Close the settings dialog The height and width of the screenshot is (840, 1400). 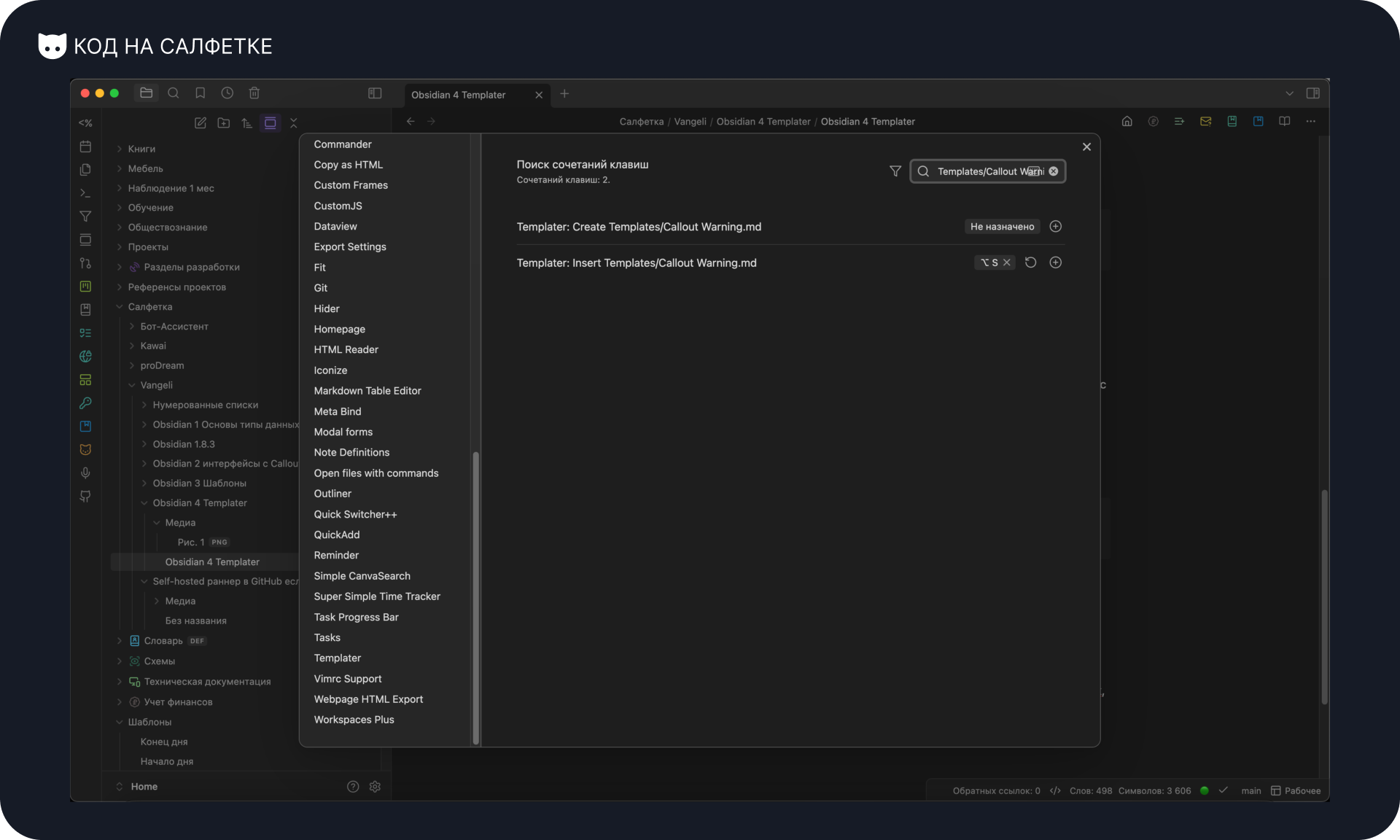tap(1086, 147)
